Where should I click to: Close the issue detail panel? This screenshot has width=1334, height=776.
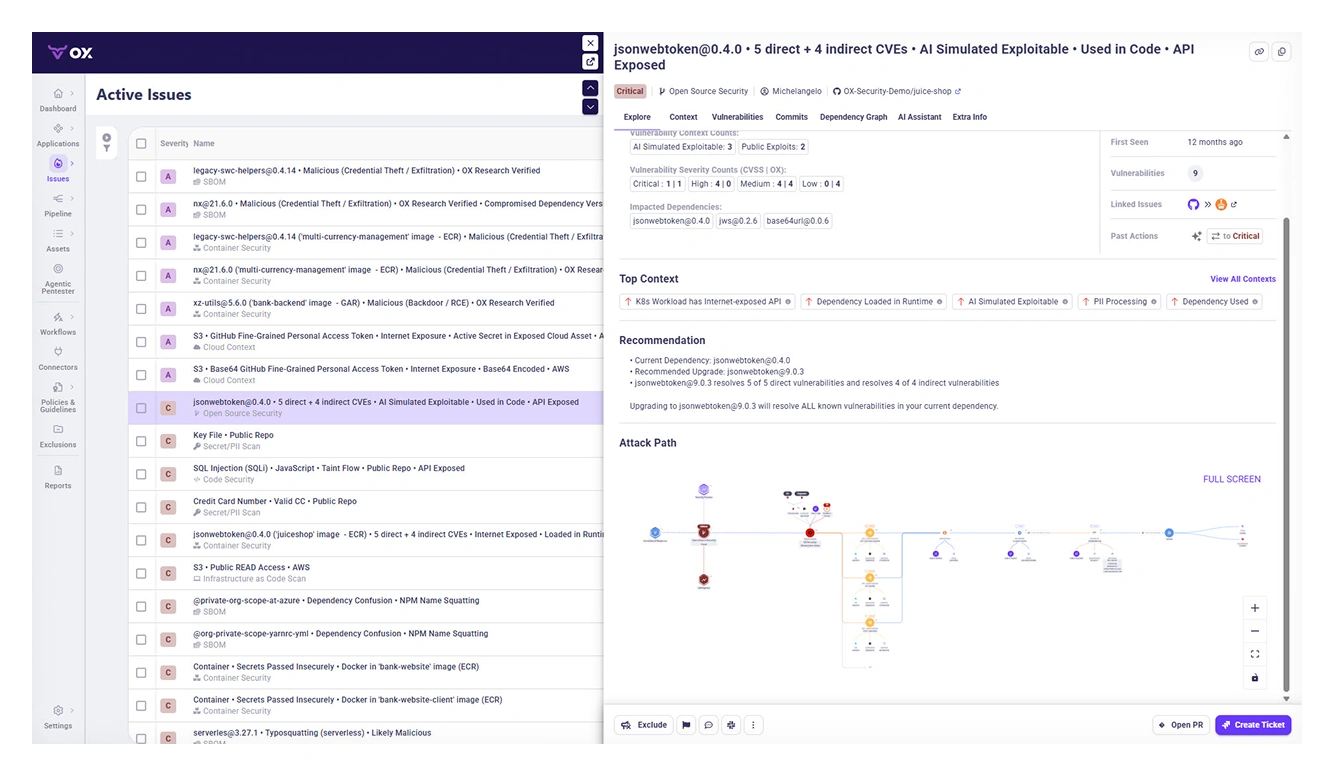point(591,43)
